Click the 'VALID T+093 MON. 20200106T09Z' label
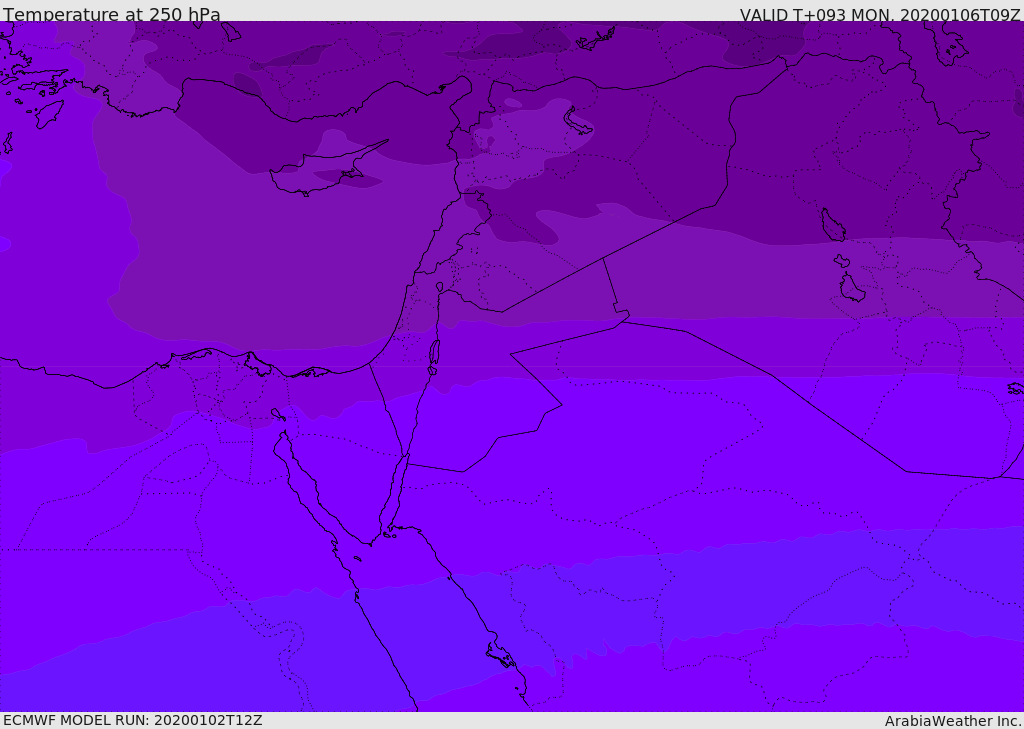Screen dimensions: 1024x729 click(880, 14)
